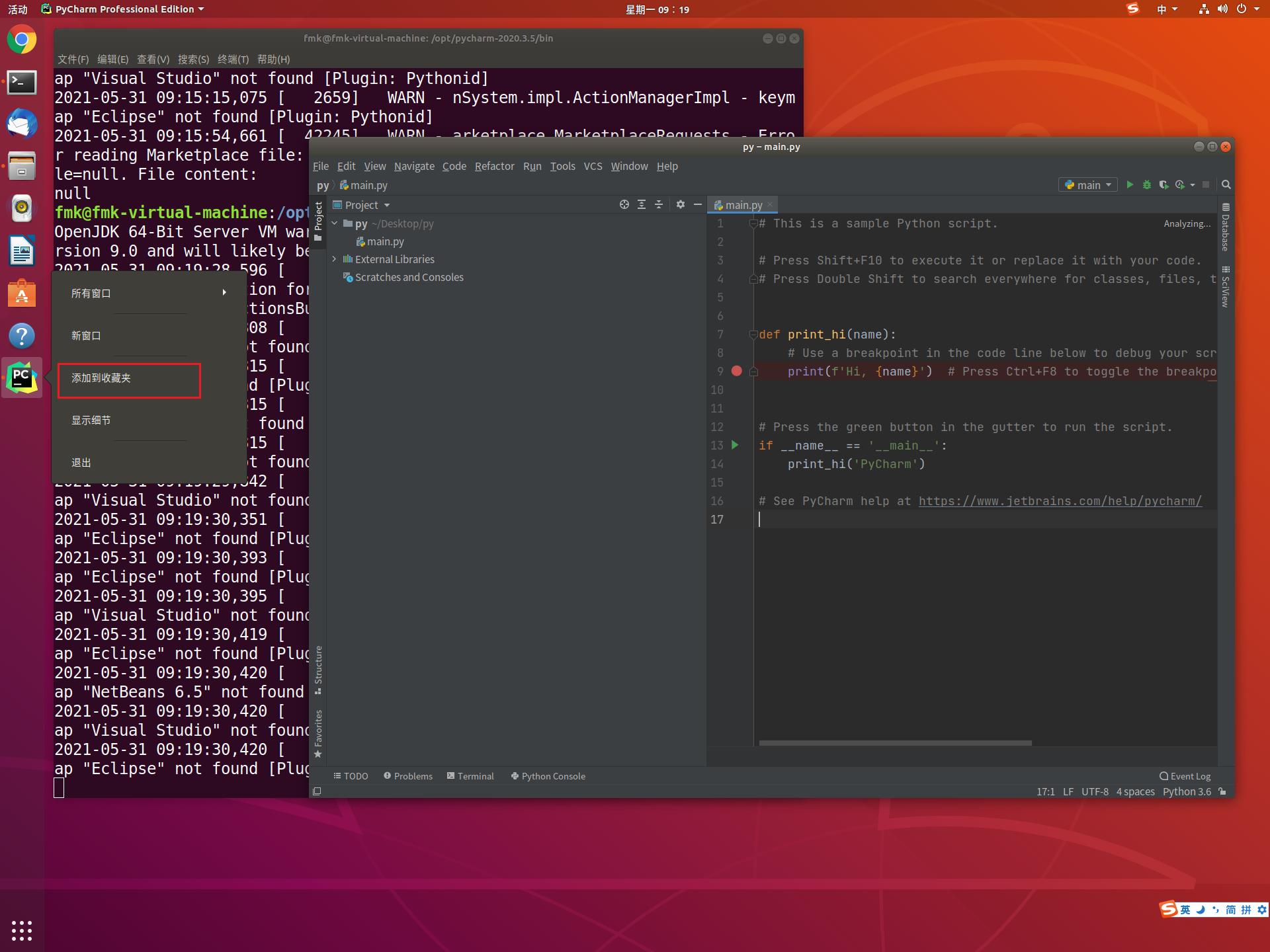Open dropdown arrow next to Profile icon
The height and width of the screenshot is (952, 1270).
(1193, 185)
